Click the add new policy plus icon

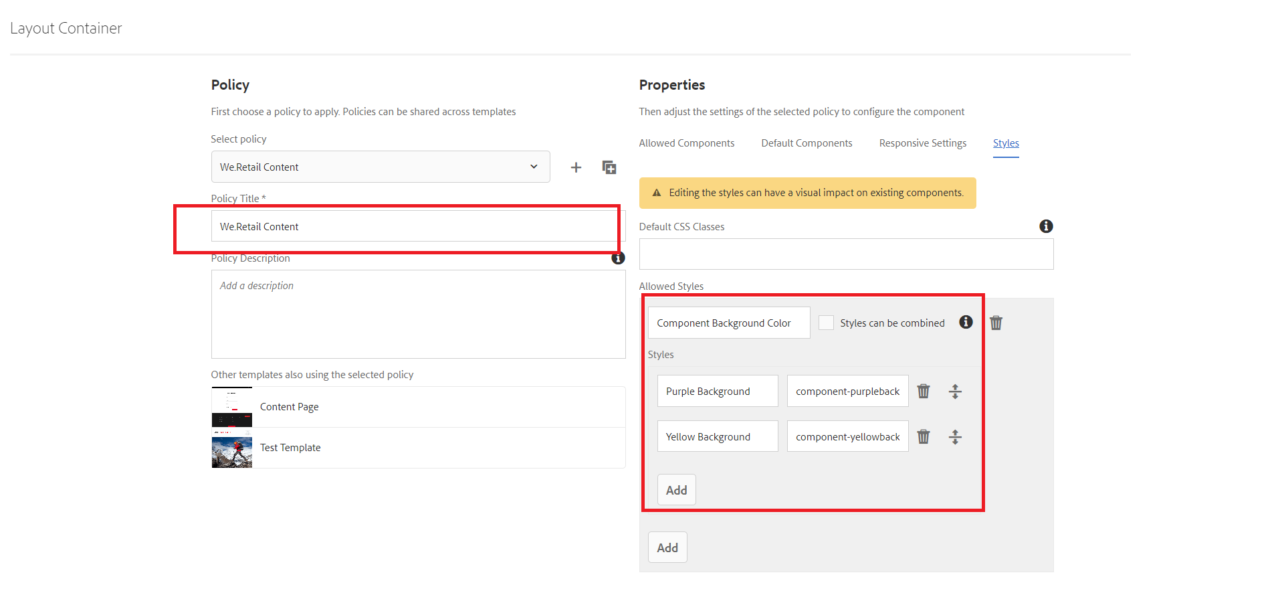(575, 167)
